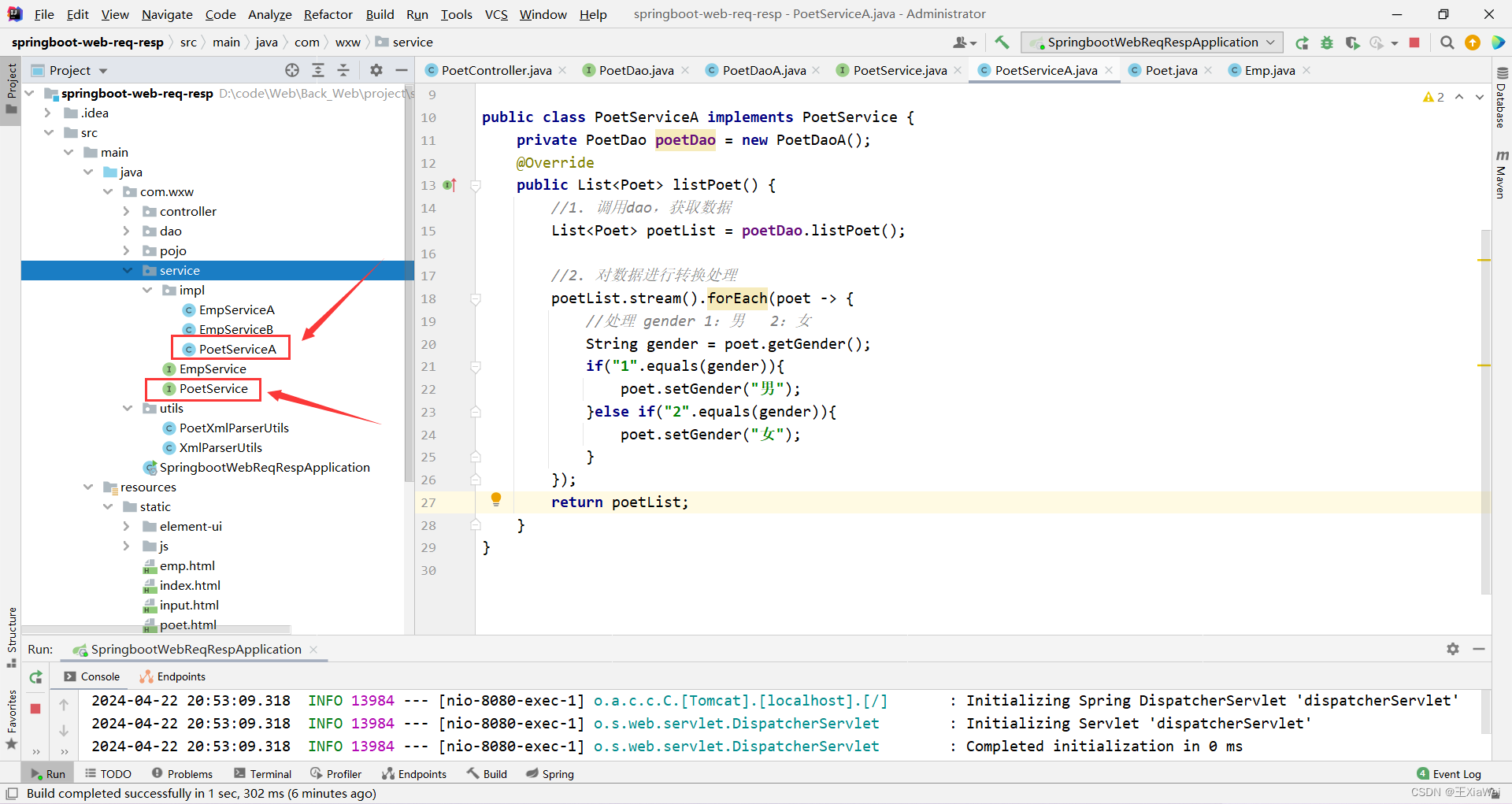Viewport: 1512px width, 804px height.
Task: Hide the Run tool window
Action: 1479,649
